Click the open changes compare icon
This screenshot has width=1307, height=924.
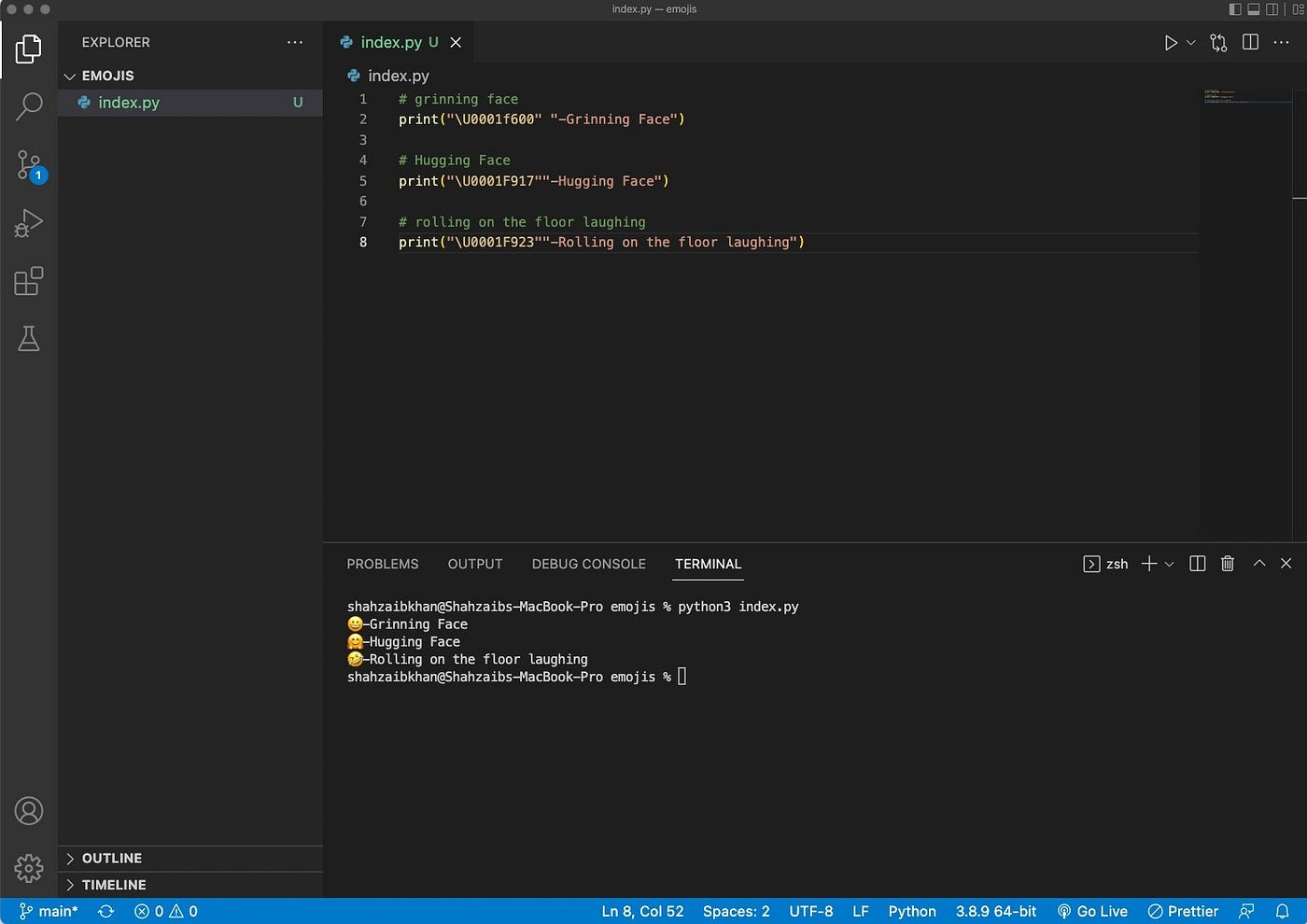click(1218, 43)
